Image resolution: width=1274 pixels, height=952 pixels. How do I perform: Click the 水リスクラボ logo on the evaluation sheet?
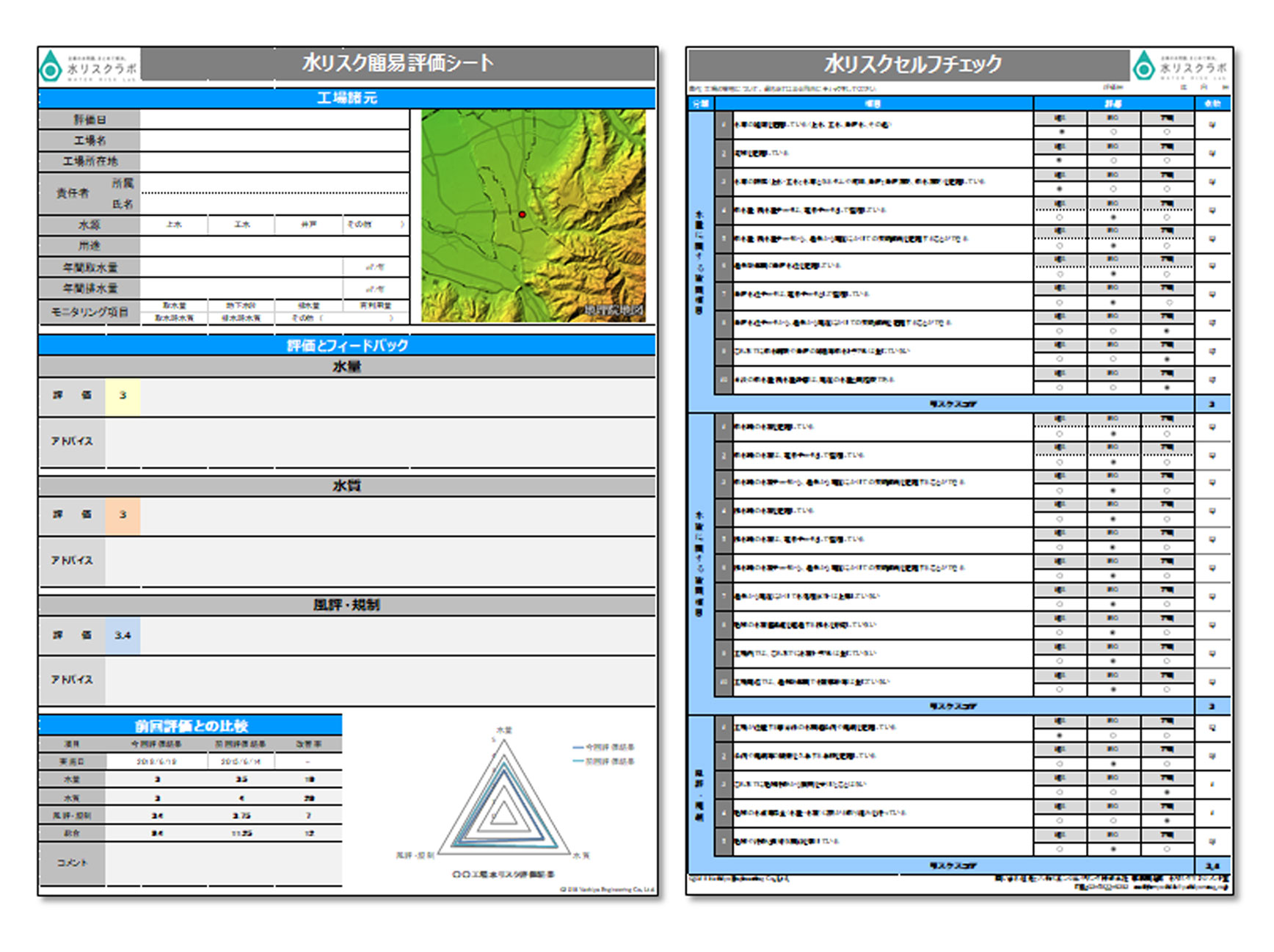tap(89, 66)
